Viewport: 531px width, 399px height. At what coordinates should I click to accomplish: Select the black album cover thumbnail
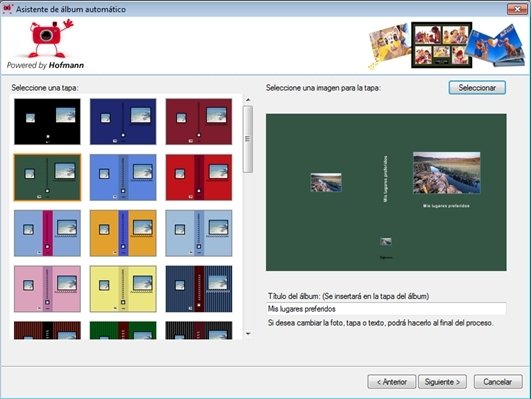[47, 122]
